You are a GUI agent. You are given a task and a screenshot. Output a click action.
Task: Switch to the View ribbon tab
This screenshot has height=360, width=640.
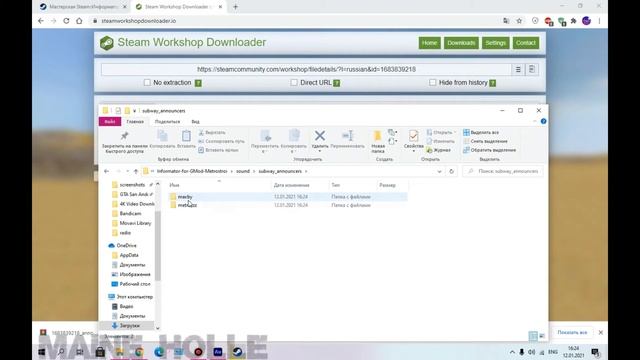click(x=196, y=122)
